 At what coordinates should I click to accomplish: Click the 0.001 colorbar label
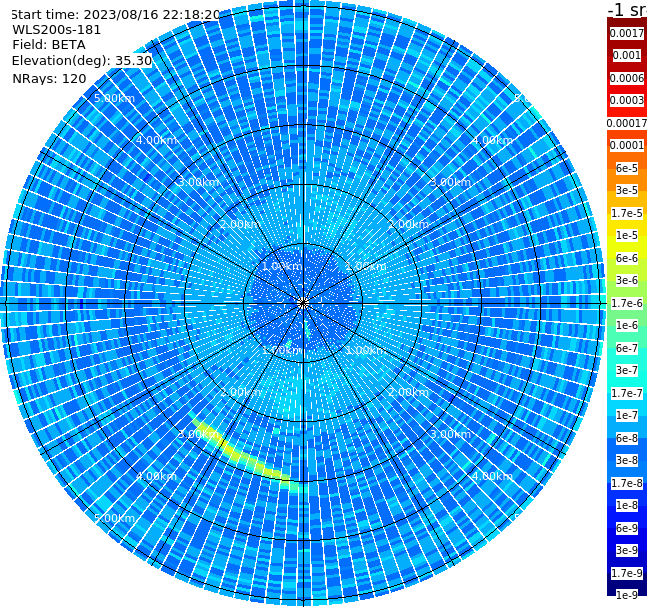pyautogui.click(x=627, y=55)
